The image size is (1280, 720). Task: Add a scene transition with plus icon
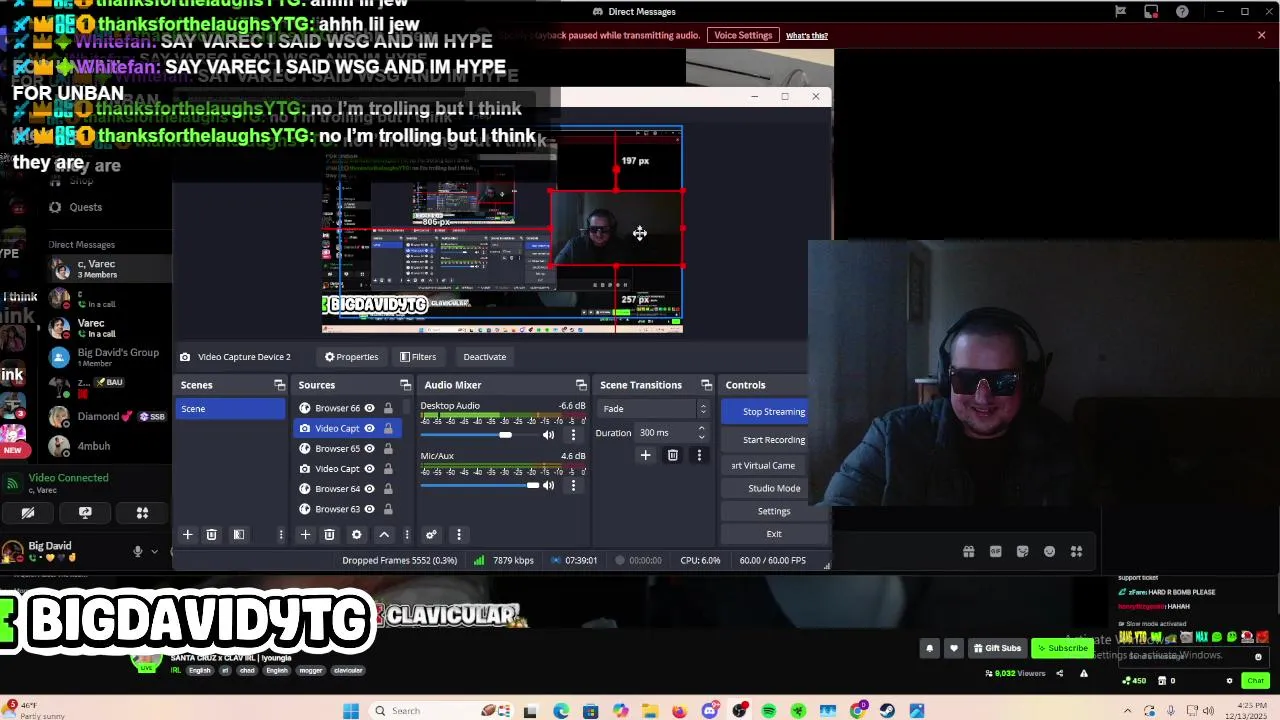point(645,456)
